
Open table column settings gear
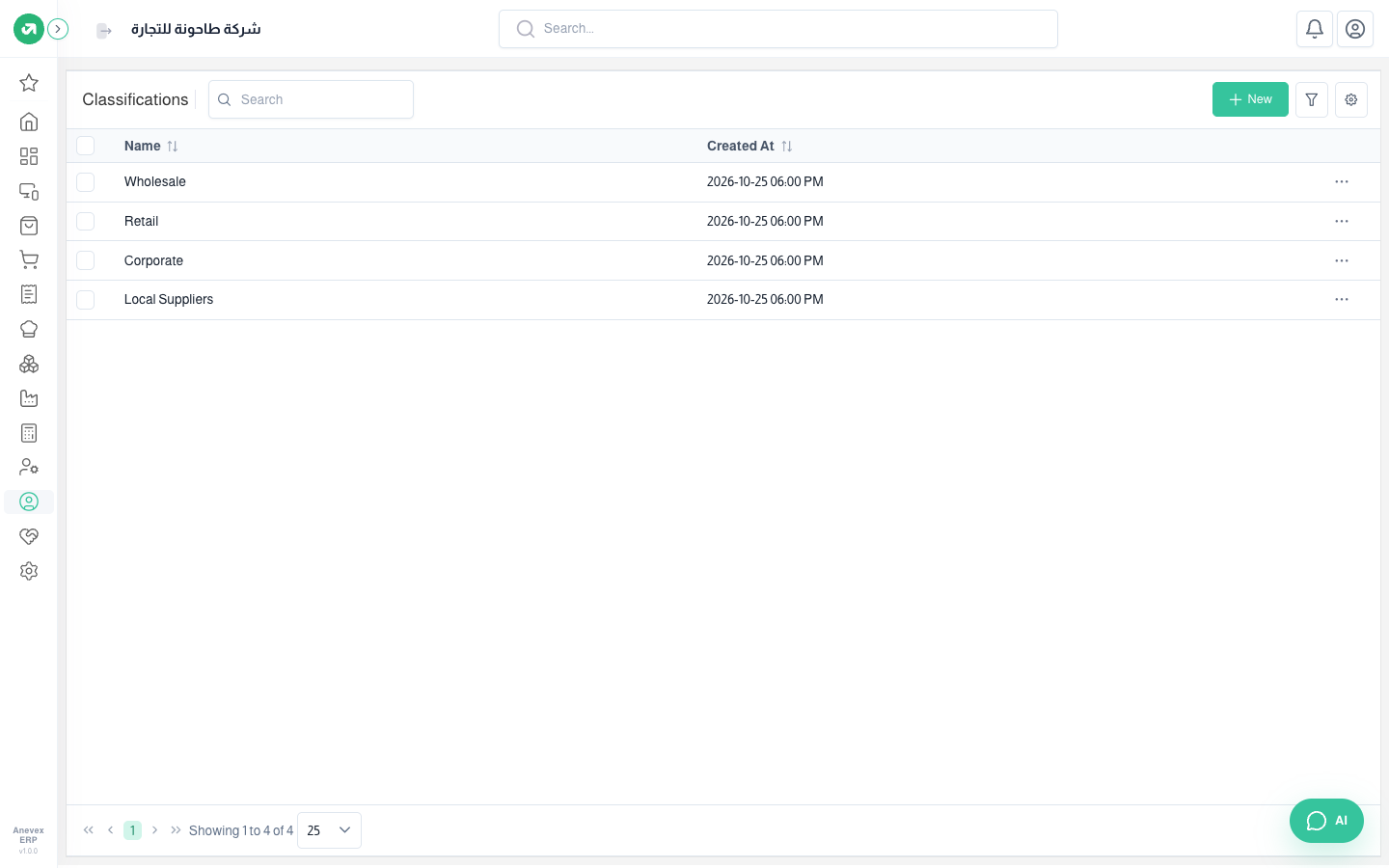(x=1351, y=99)
